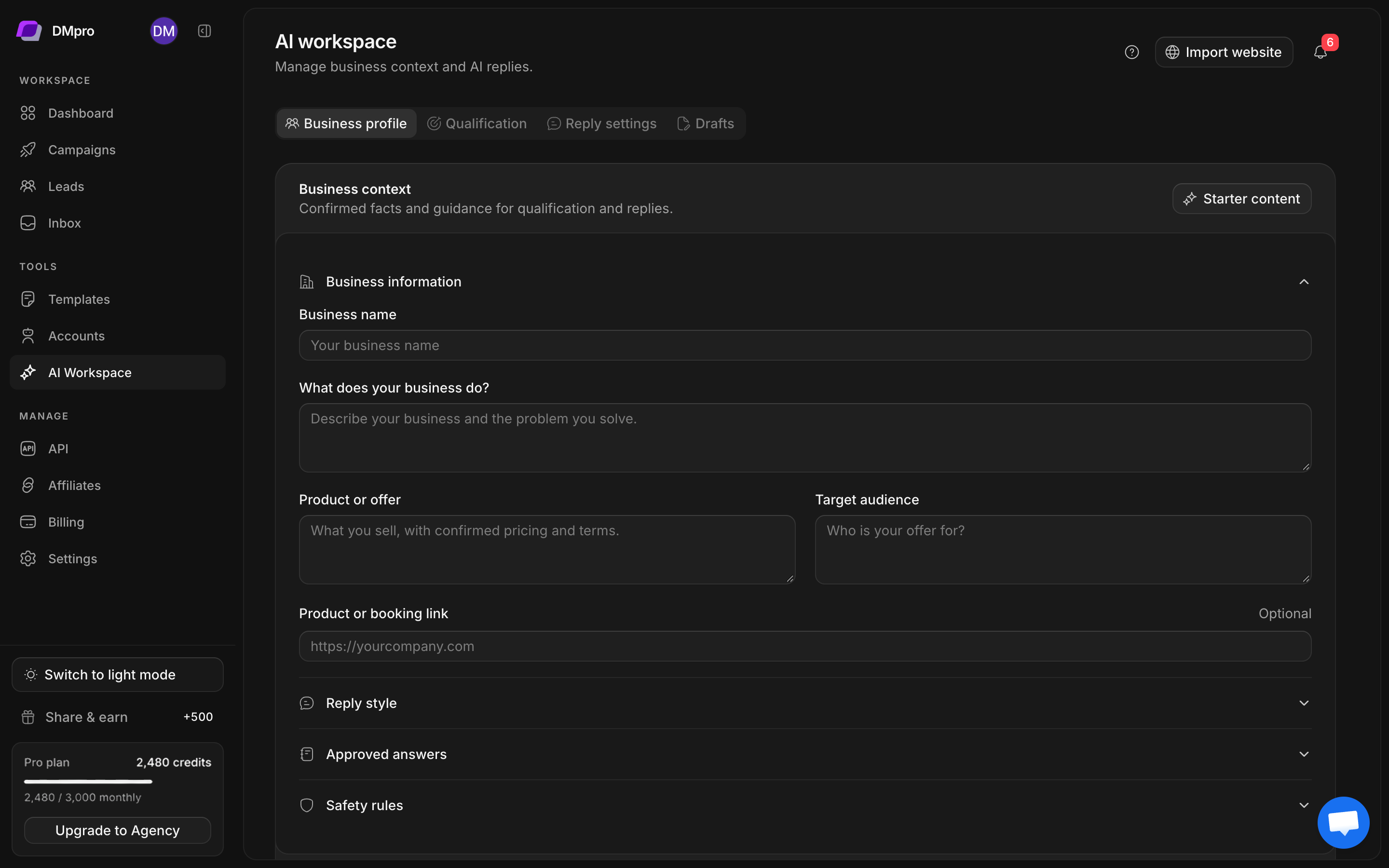Click Upgrade to Agency button
This screenshot has width=1389, height=868.
118,831
